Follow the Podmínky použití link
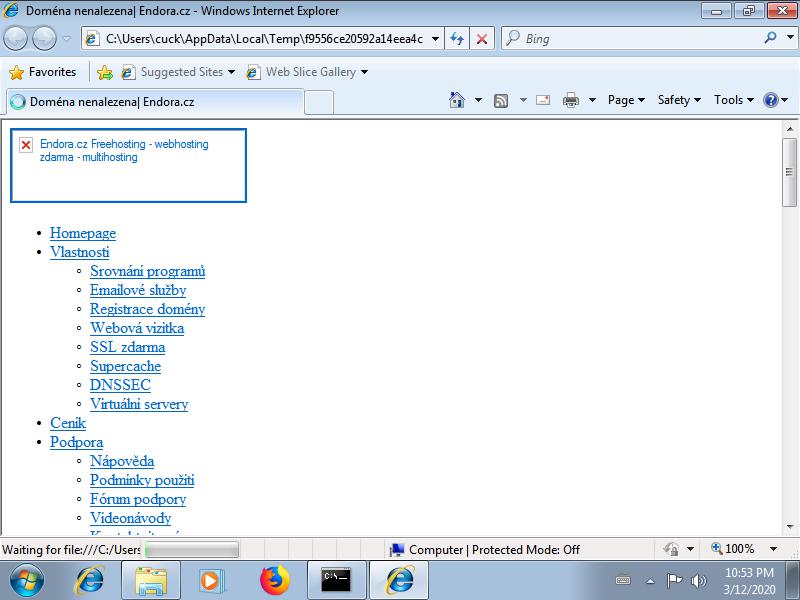 (x=142, y=480)
